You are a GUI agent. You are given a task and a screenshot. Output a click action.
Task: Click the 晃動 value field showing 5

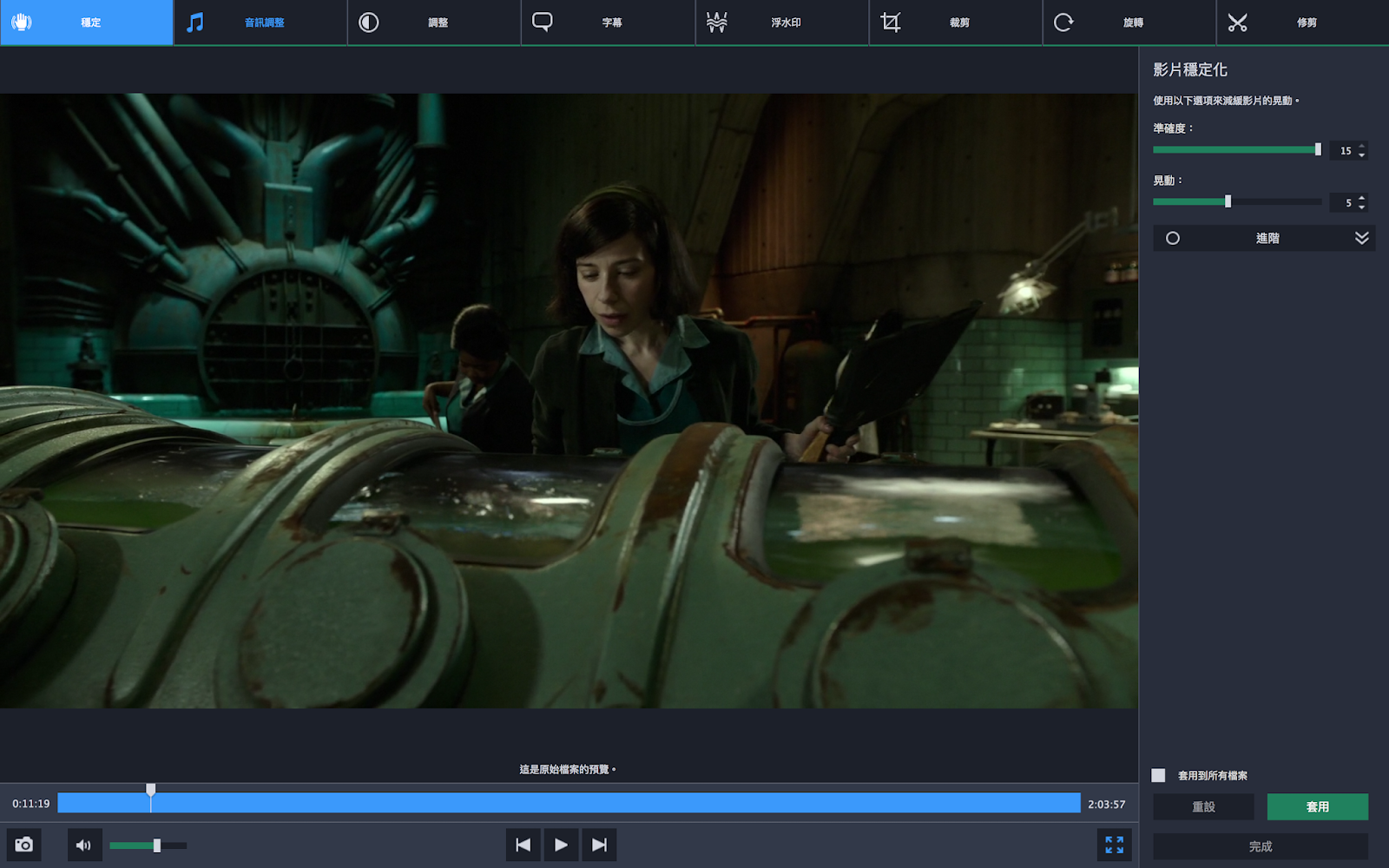click(x=1343, y=202)
